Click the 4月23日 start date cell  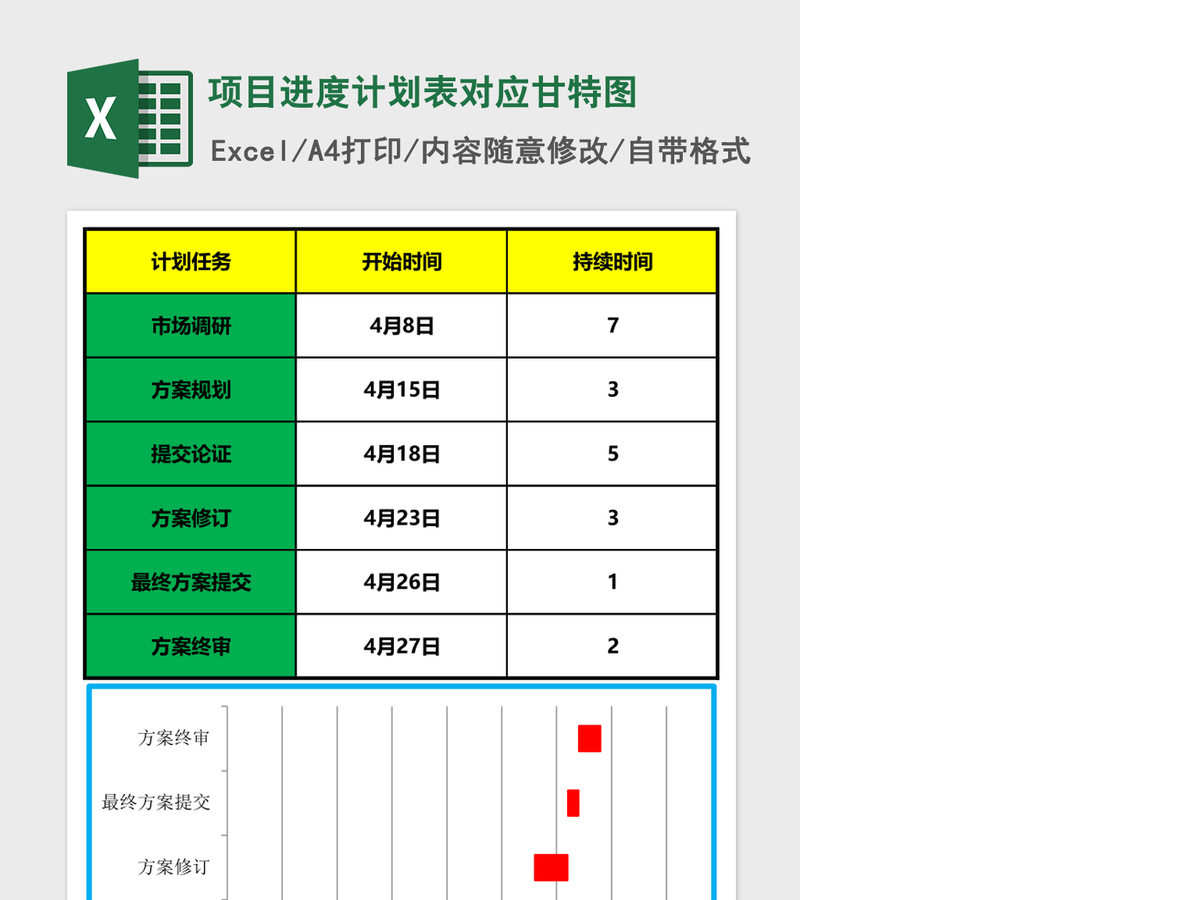coord(402,518)
